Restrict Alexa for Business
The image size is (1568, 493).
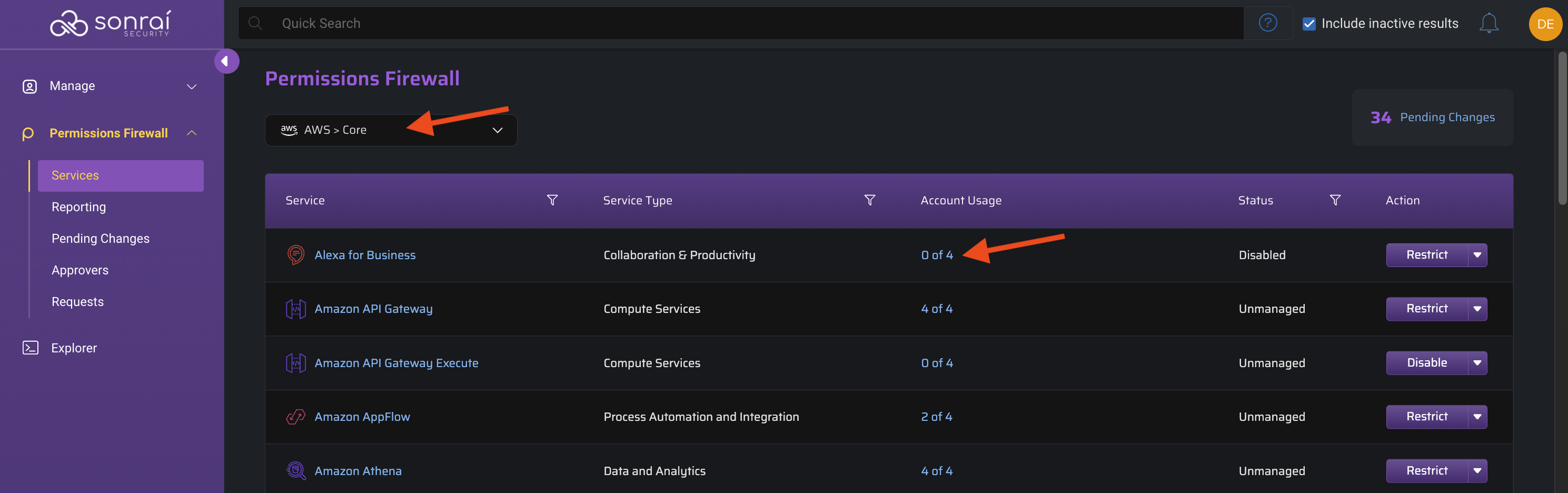pyautogui.click(x=1427, y=255)
